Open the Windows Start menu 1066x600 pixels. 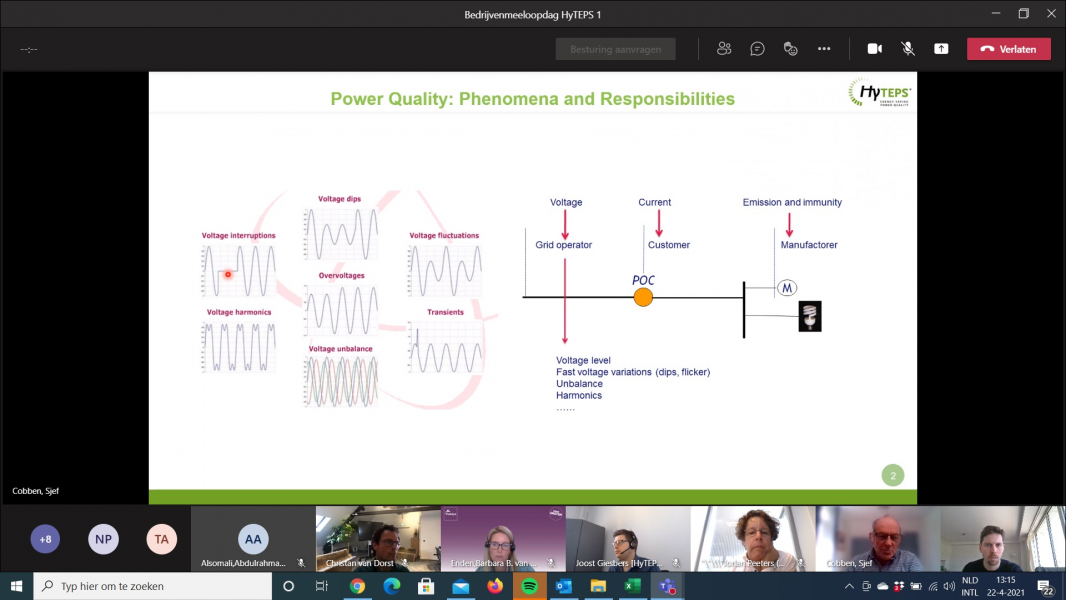[16, 586]
